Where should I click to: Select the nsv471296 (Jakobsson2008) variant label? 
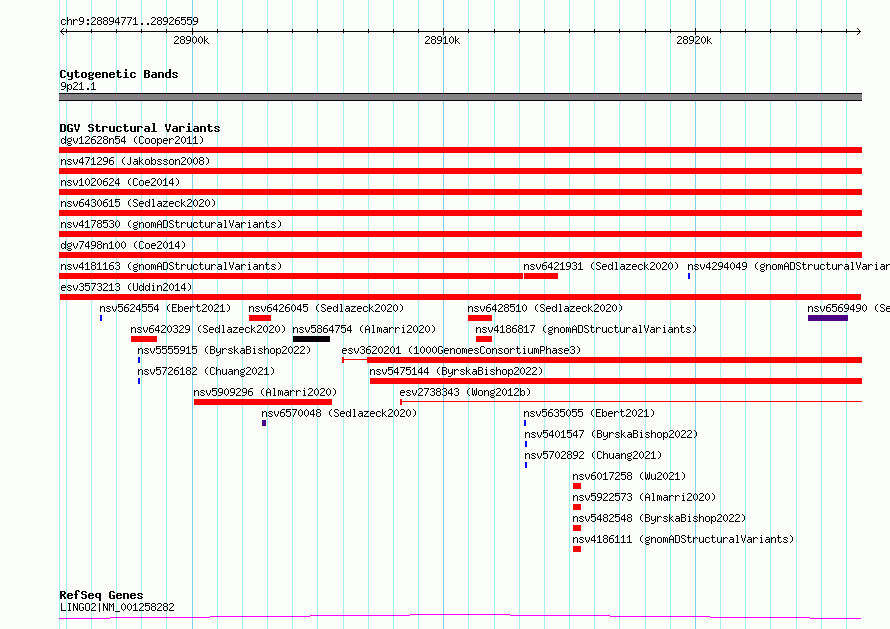135,161
